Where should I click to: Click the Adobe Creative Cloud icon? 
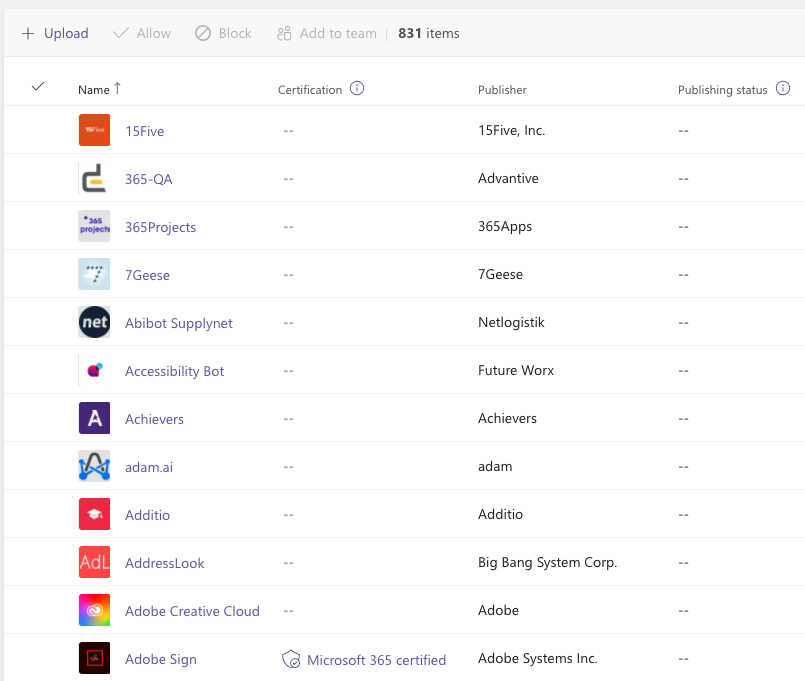[x=94, y=610]
